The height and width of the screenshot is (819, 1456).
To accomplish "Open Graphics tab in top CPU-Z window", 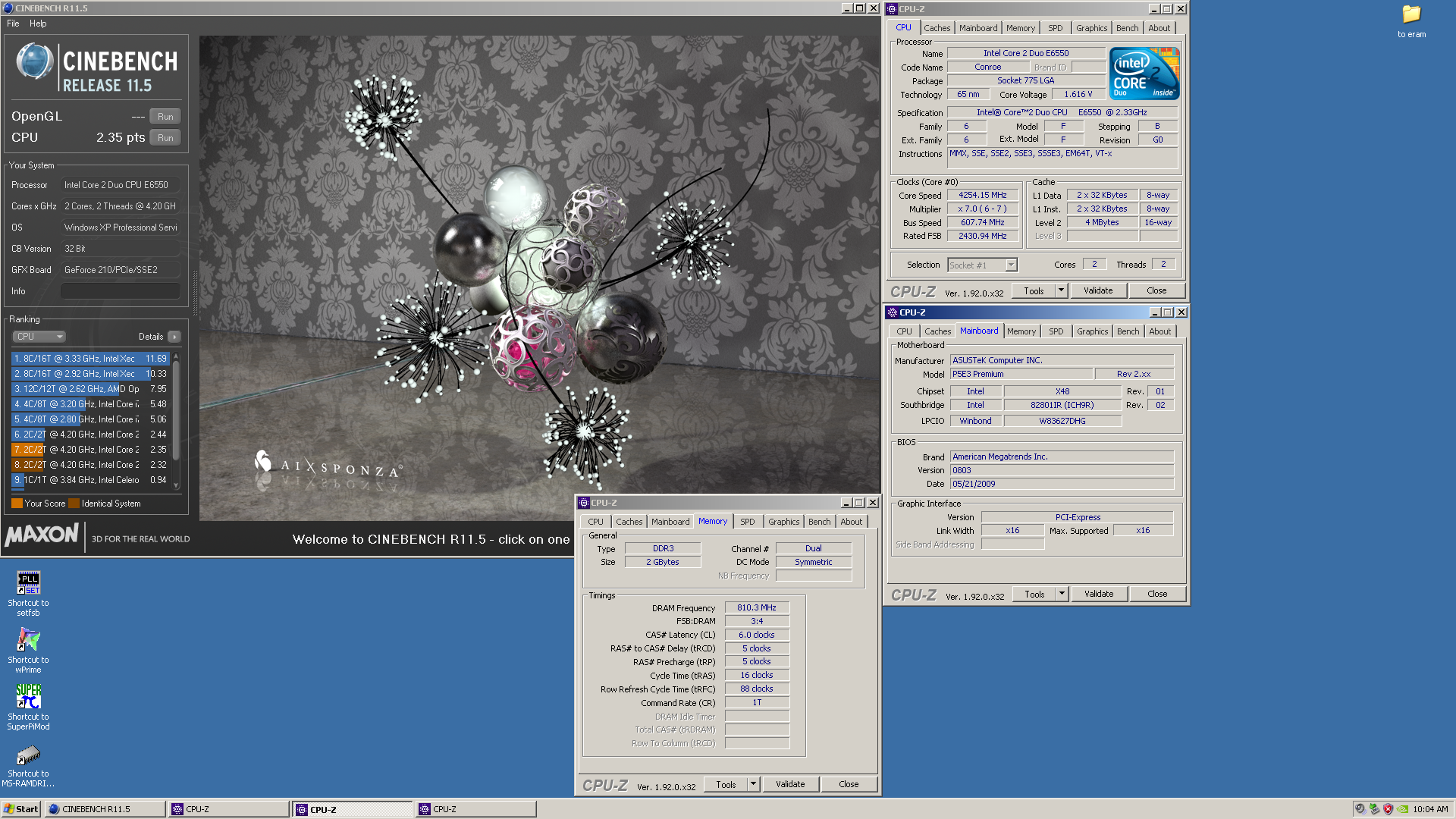I will pos(1091,28).
